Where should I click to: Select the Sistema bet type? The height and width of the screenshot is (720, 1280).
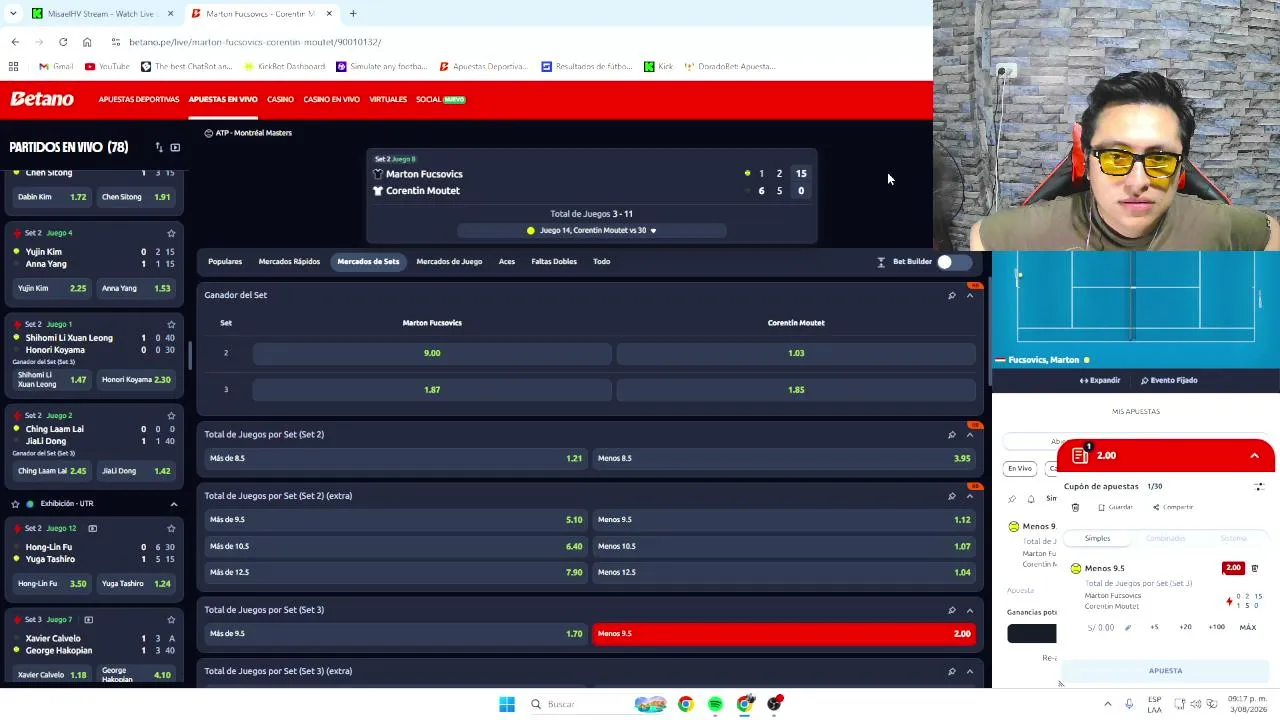tap(1233, 538)
